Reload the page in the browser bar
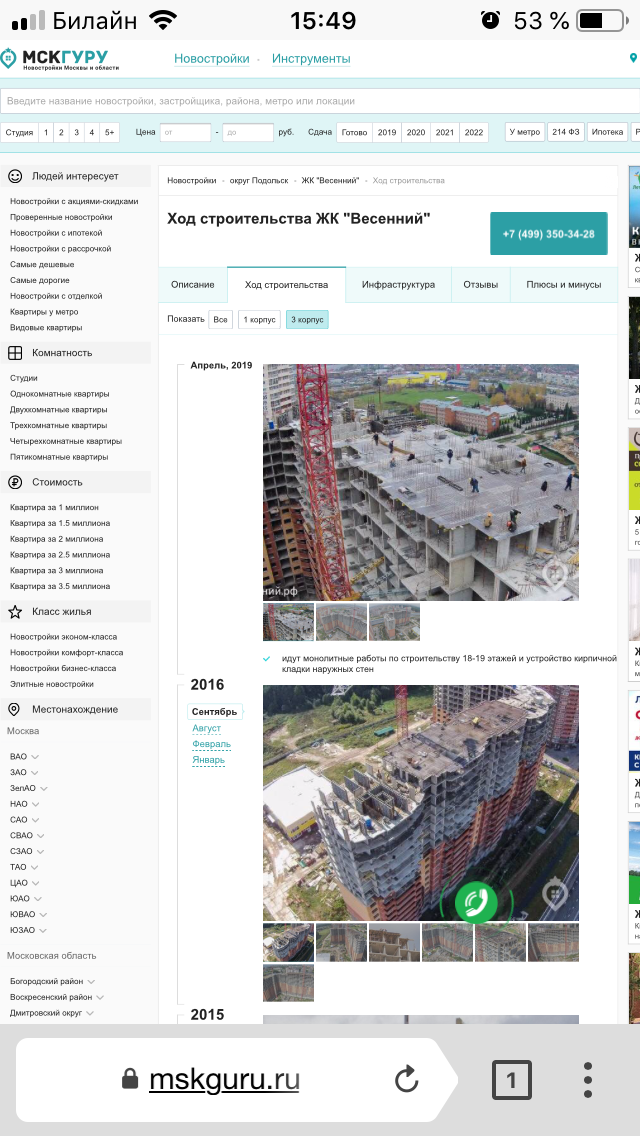This screenshot has width=640, height=1136. click(x=406, y=1080)
